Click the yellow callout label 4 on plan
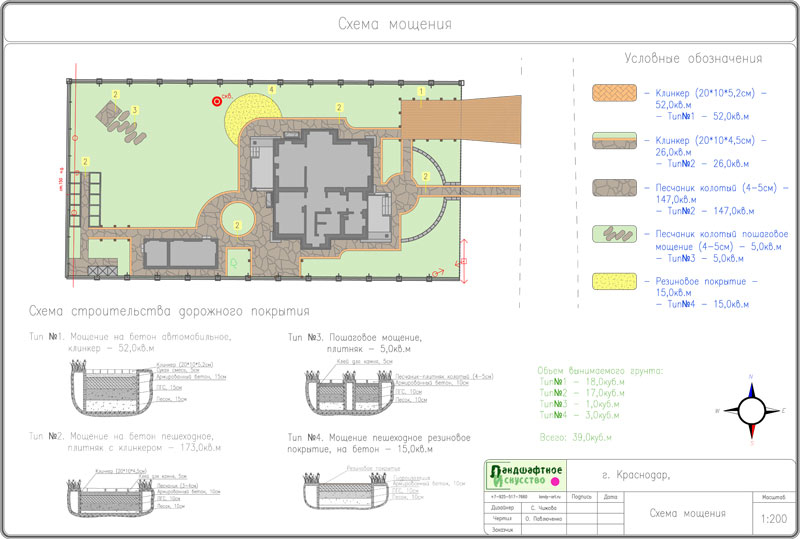The width and height of the screenshot is (800, 539). [272, 89]
